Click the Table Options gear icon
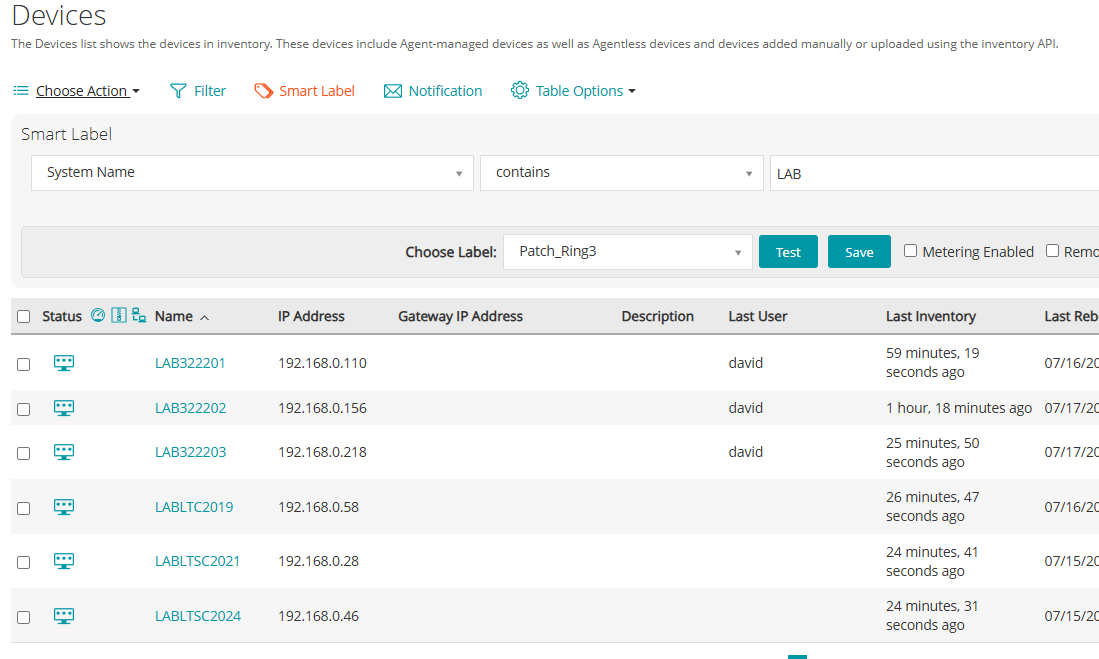1099x659 pixels. coord(519,91)
